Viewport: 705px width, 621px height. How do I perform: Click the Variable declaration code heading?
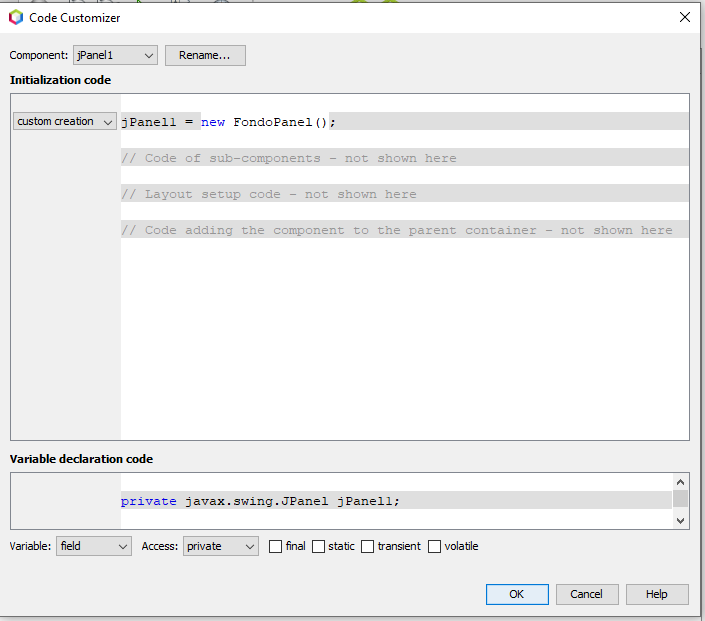pyautogui.click(x=81, y=459)
